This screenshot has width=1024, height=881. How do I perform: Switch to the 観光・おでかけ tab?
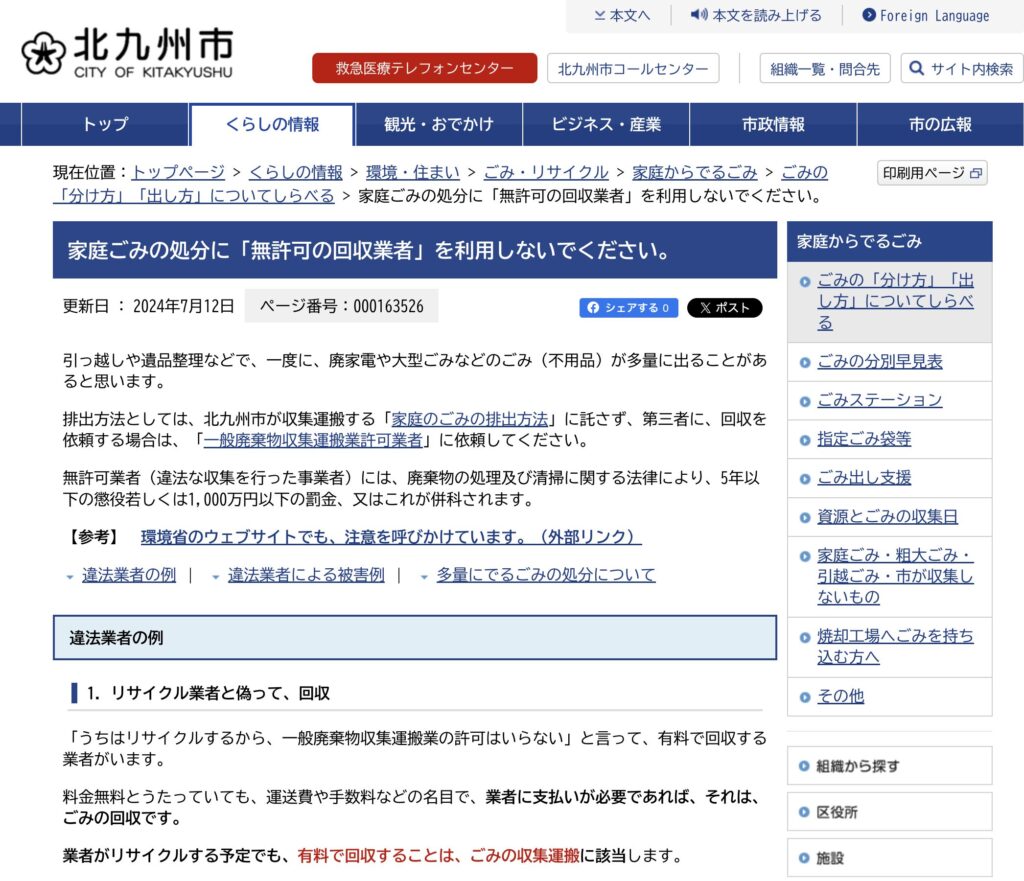438,125
